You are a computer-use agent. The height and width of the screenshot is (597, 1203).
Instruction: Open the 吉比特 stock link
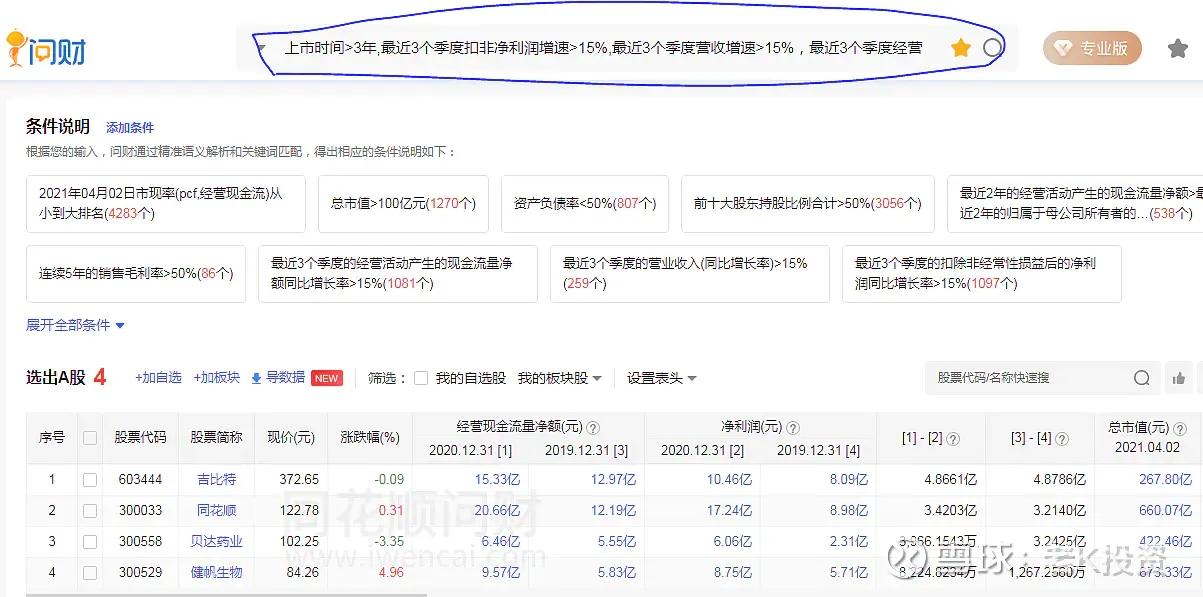point(217,480)
